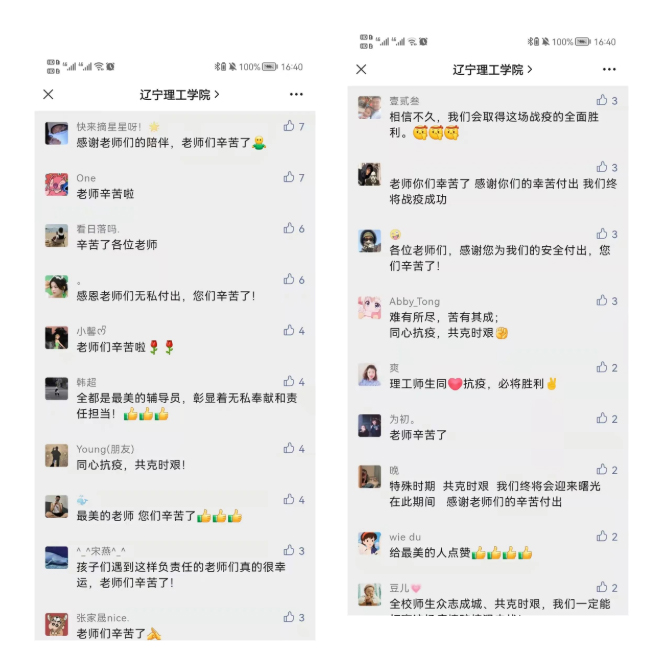
Task: Like Abby_Tong's comment
Action: pyautogui.click(x=602, y=301)
